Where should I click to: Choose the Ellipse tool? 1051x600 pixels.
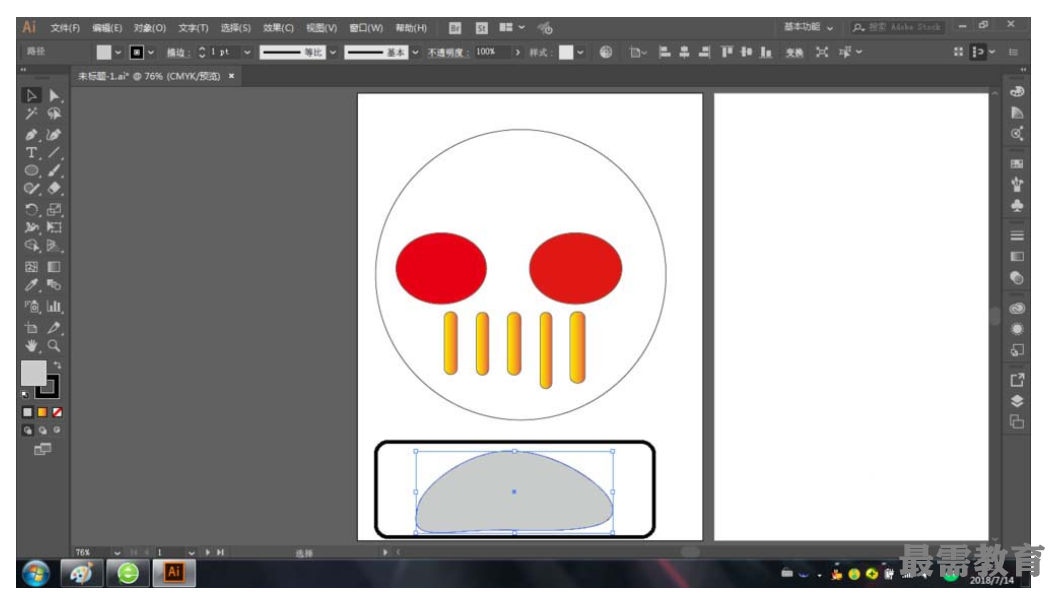coord(31,171)
